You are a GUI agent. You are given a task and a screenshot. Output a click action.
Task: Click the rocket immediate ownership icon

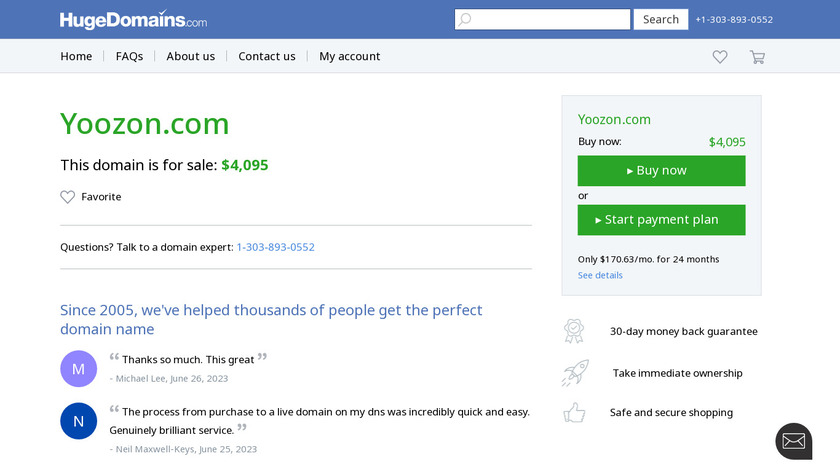(574, 373)
